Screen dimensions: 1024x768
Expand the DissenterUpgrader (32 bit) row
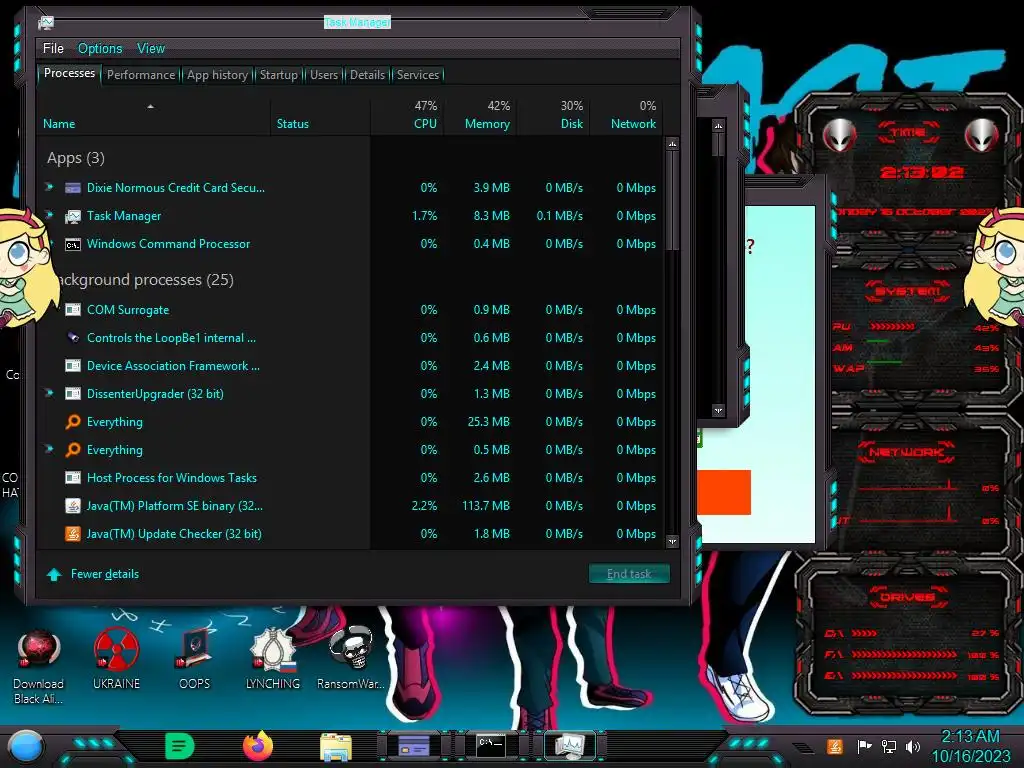tap(49, 393)
